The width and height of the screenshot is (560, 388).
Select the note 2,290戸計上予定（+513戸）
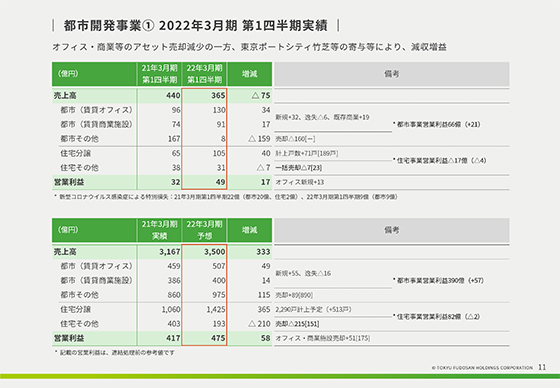pos(313,309)
